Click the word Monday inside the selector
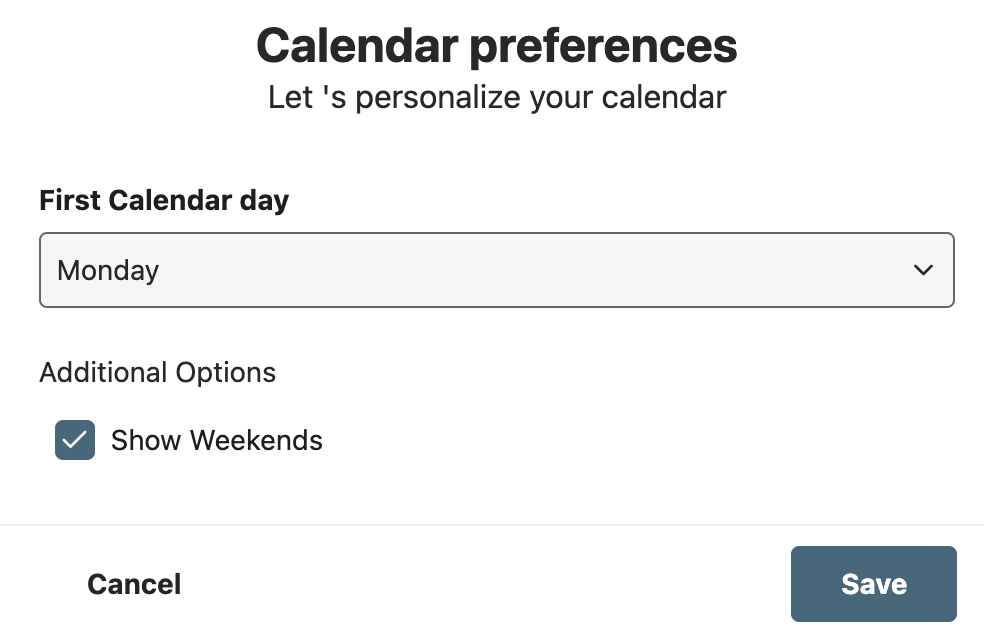The width and height of the screenshot is (984, 642). coord(108,270)
